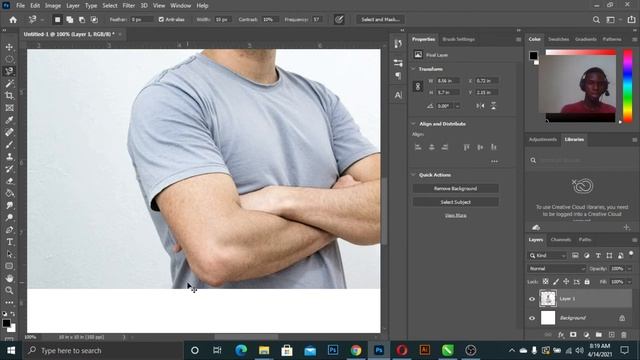Add a layer style with fx icon
This screenshot has height=360, width=640.
coord(561,335)
